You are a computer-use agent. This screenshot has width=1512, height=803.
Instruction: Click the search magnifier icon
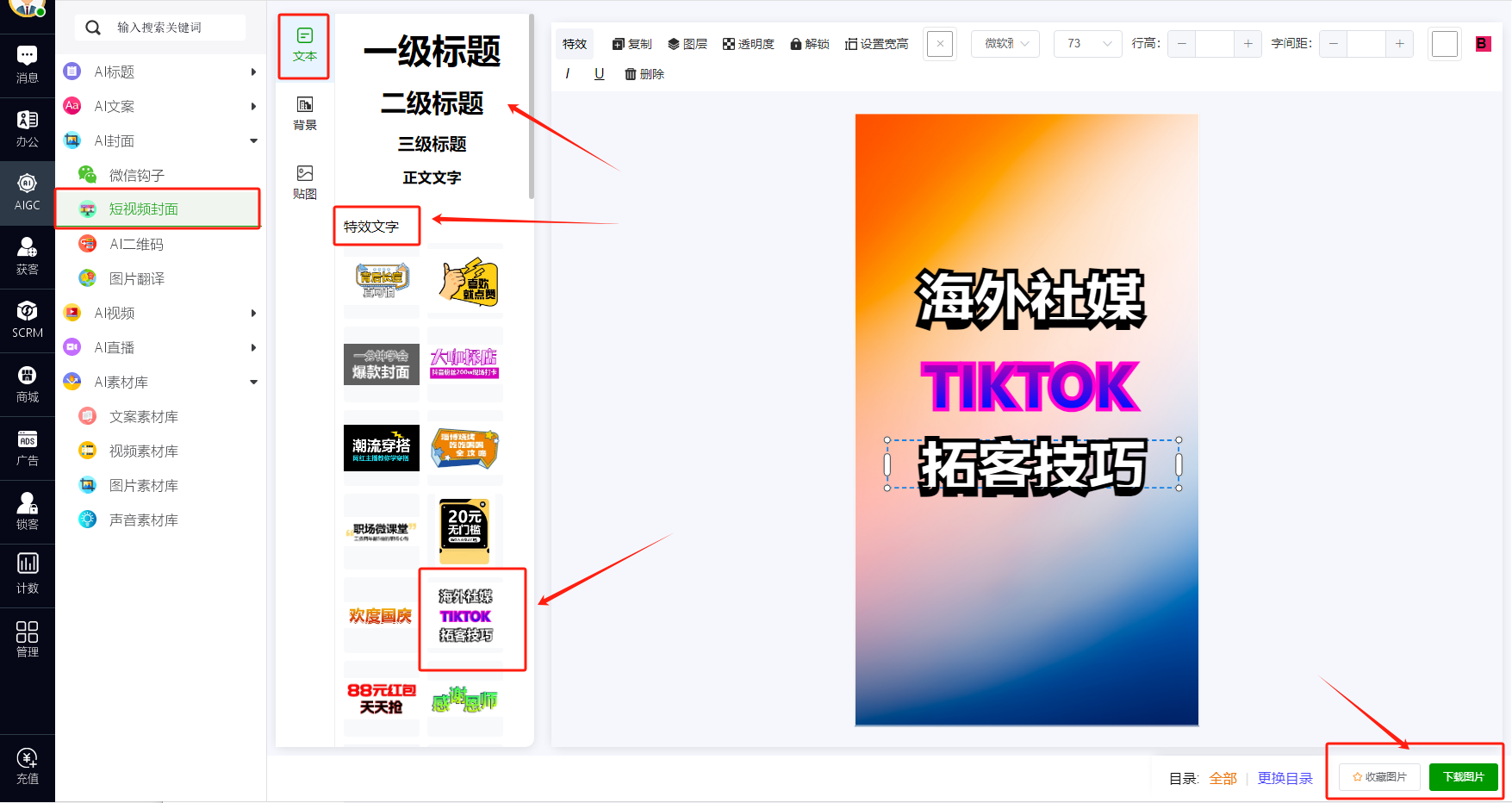click(93, 28)
